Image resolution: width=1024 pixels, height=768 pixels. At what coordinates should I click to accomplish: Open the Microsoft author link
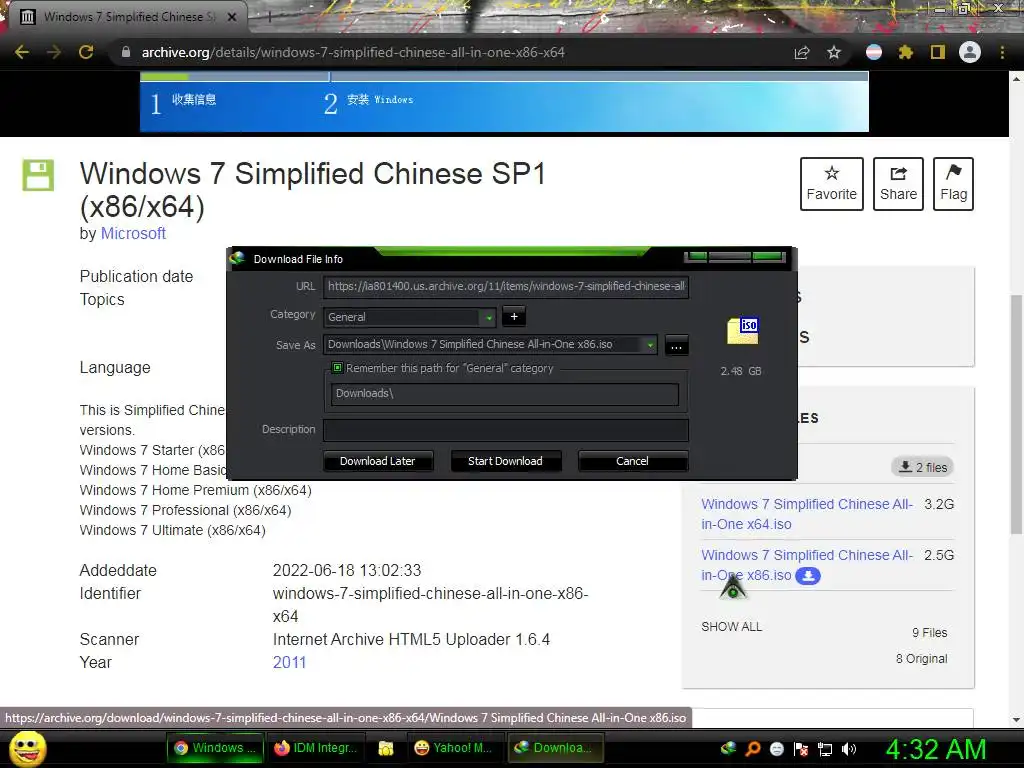133,234
